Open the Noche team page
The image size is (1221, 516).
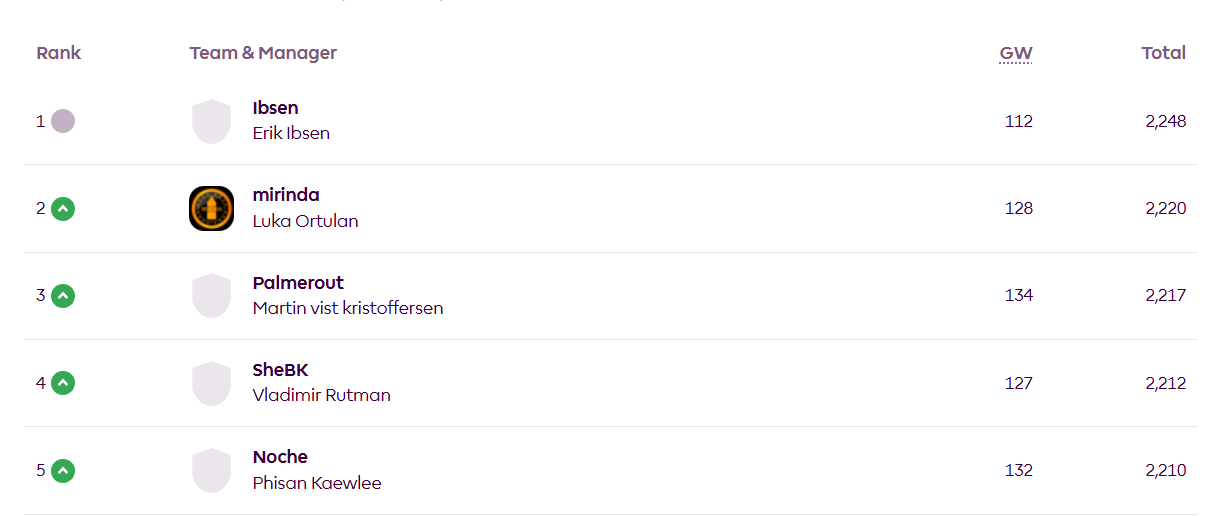(x=280, y=457)
